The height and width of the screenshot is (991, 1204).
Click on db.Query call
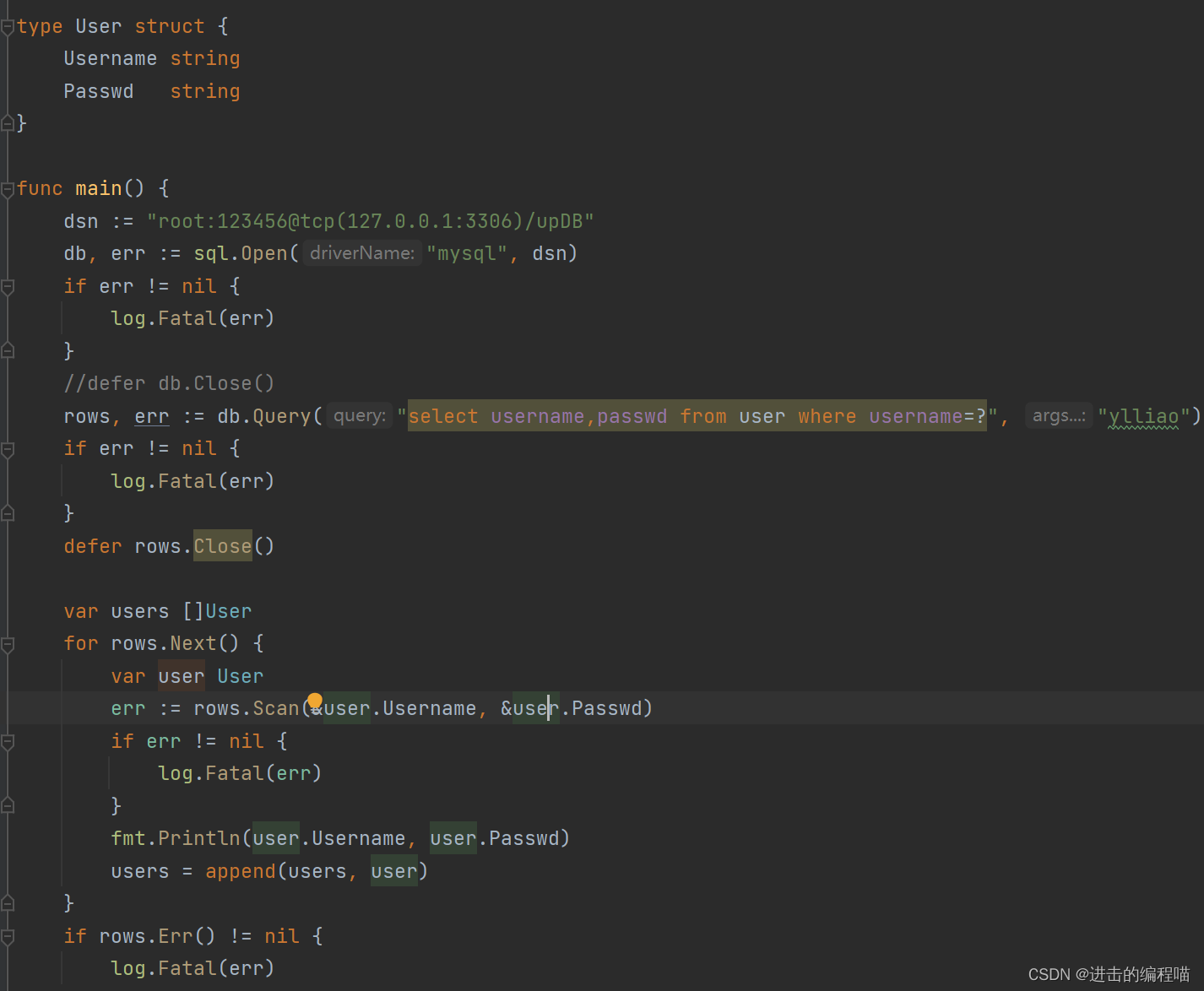264,416
